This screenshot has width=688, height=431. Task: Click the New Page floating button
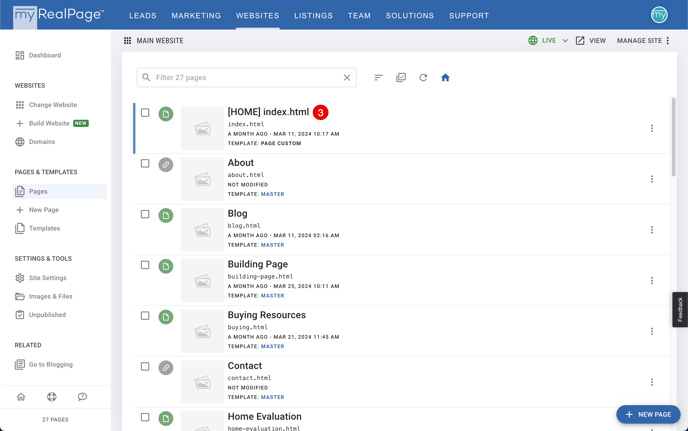click(x=648, y=414)
